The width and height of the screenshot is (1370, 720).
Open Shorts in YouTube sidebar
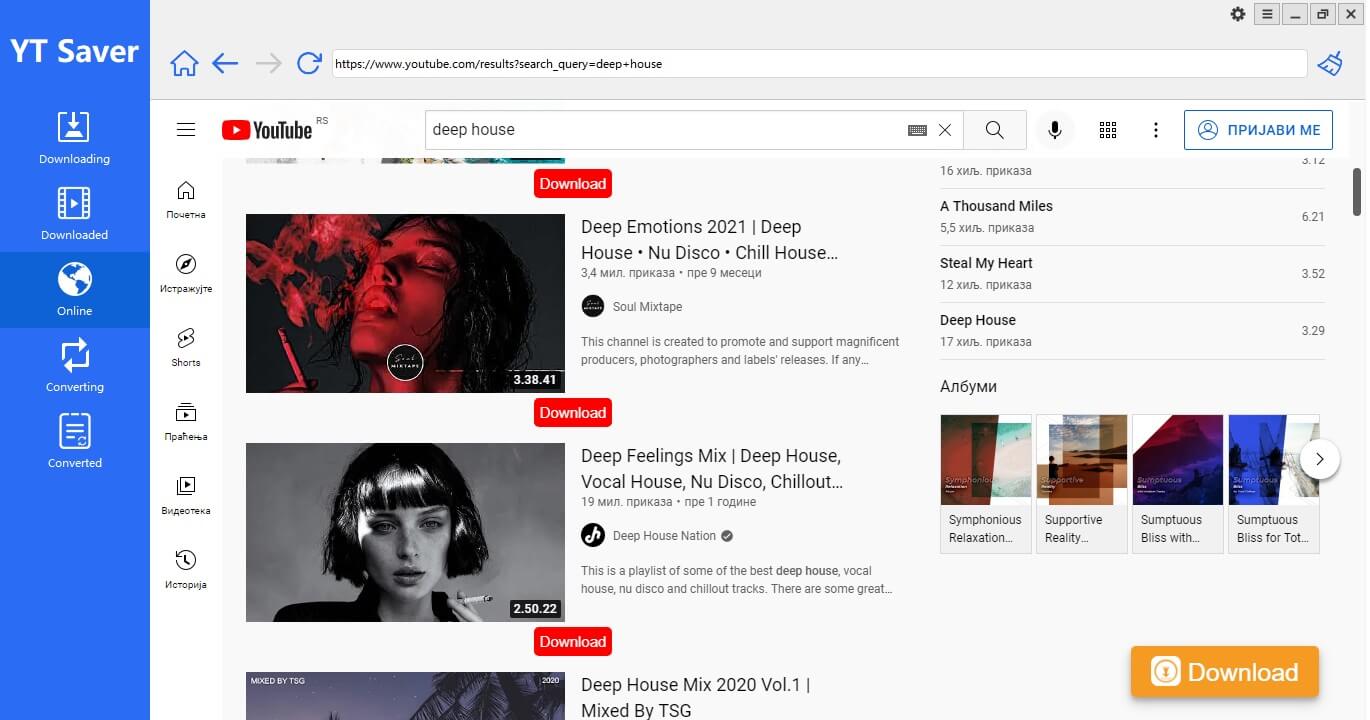coord(186,348)
